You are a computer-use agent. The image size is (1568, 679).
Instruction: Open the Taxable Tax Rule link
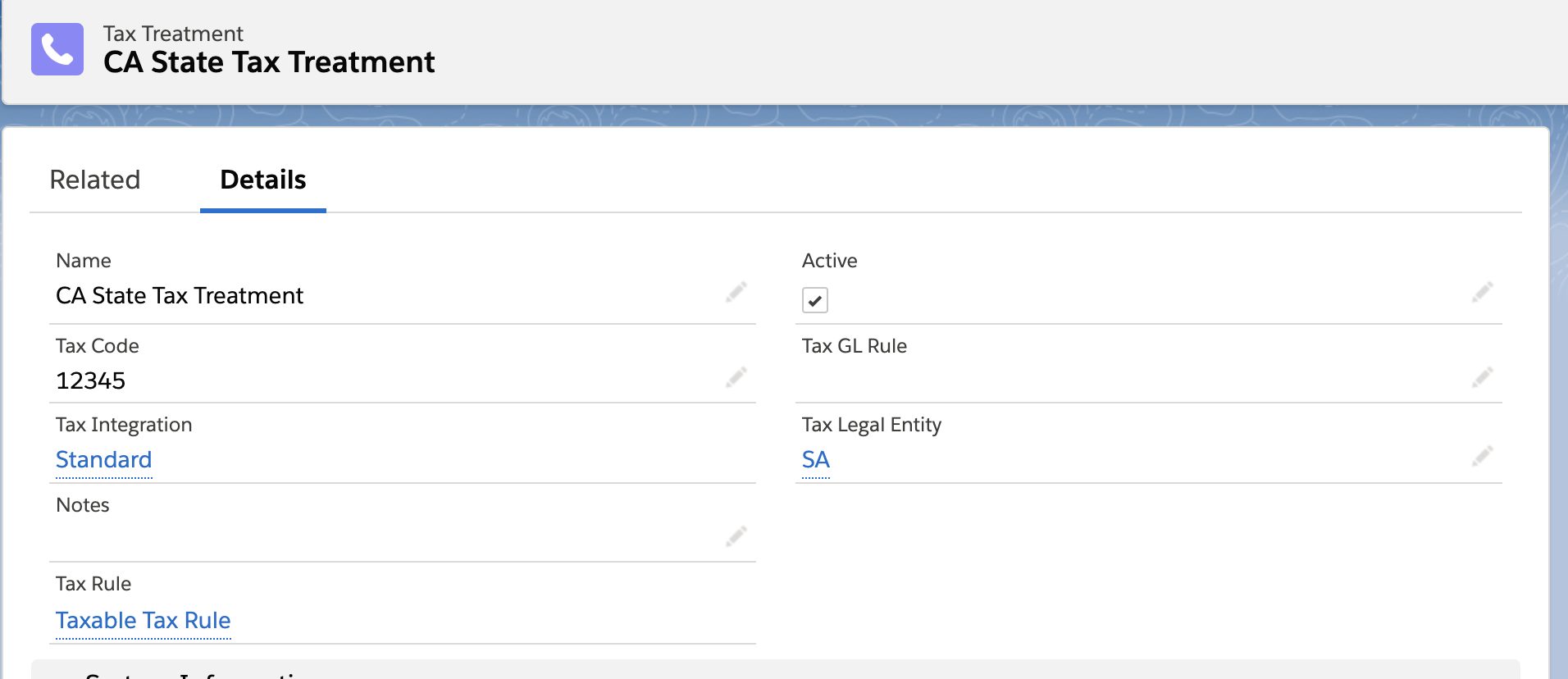pos(144,621)
